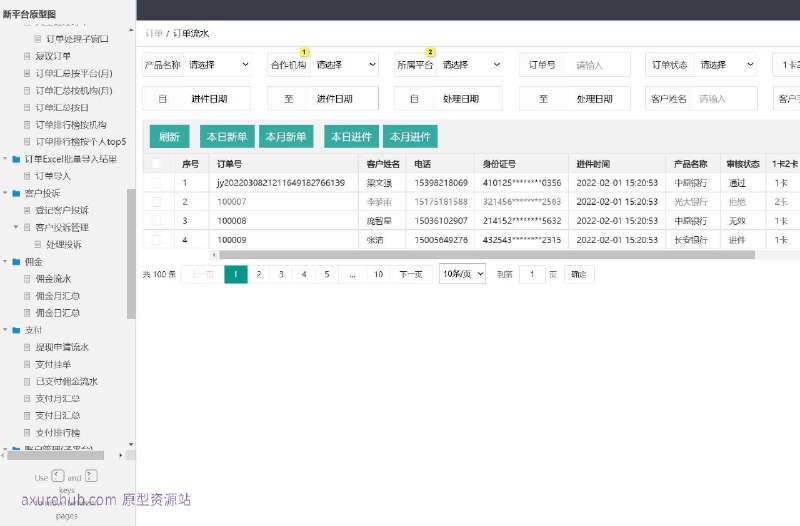Open 支付日汇总 in sidebar

click(58, 416)
